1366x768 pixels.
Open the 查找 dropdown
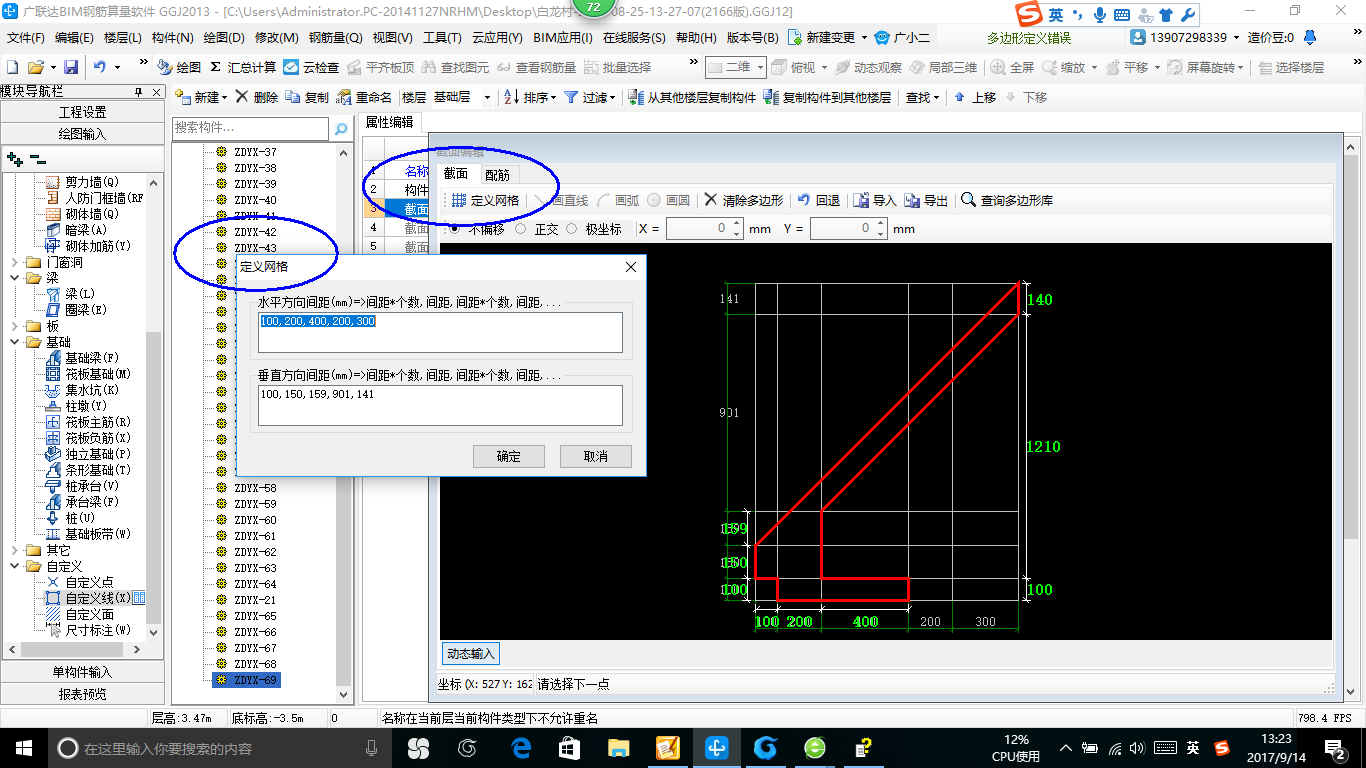[922, 97]
